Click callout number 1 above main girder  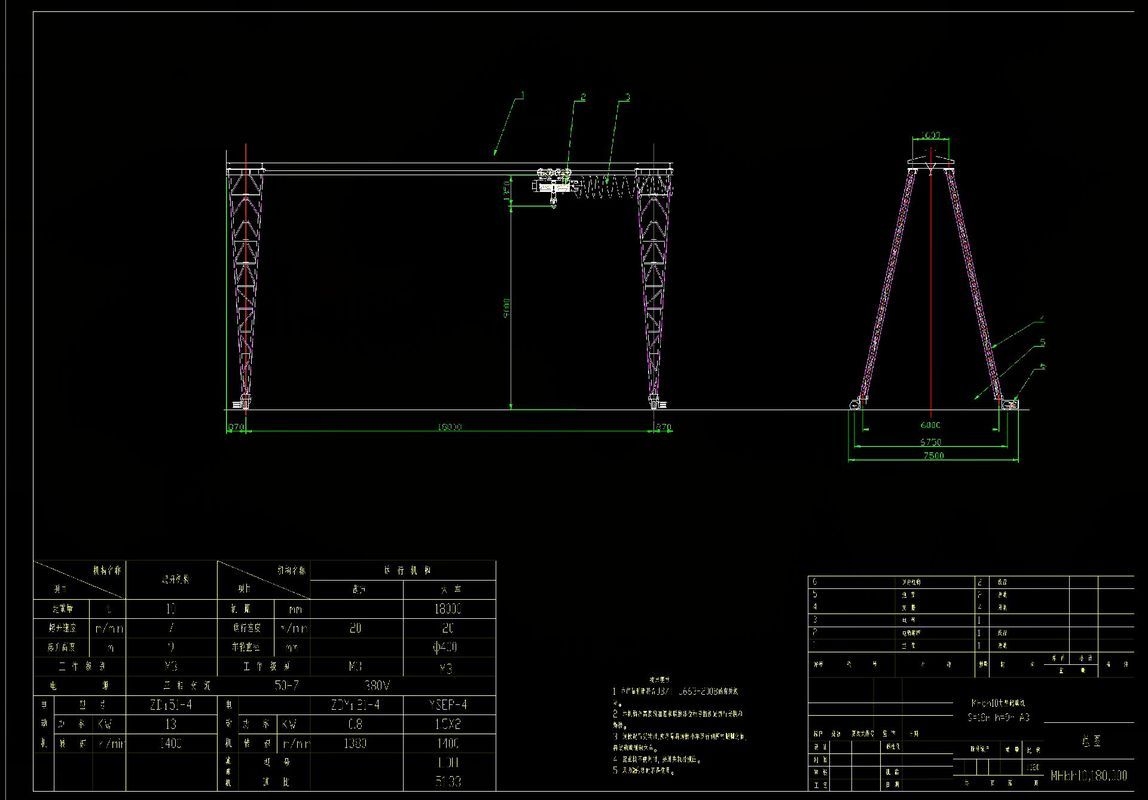522,95
